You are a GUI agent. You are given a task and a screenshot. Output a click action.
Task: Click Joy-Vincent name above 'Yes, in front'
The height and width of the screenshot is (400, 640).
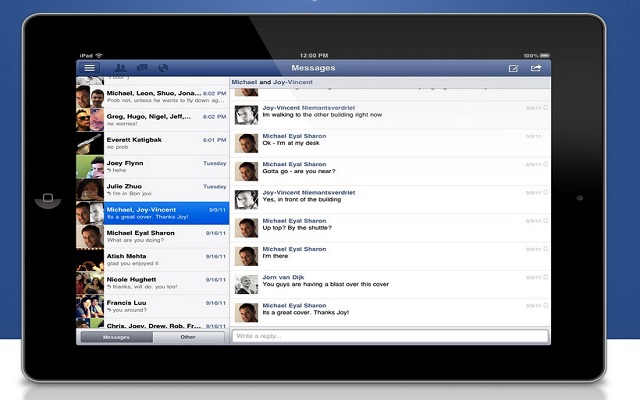coord(309,192)
